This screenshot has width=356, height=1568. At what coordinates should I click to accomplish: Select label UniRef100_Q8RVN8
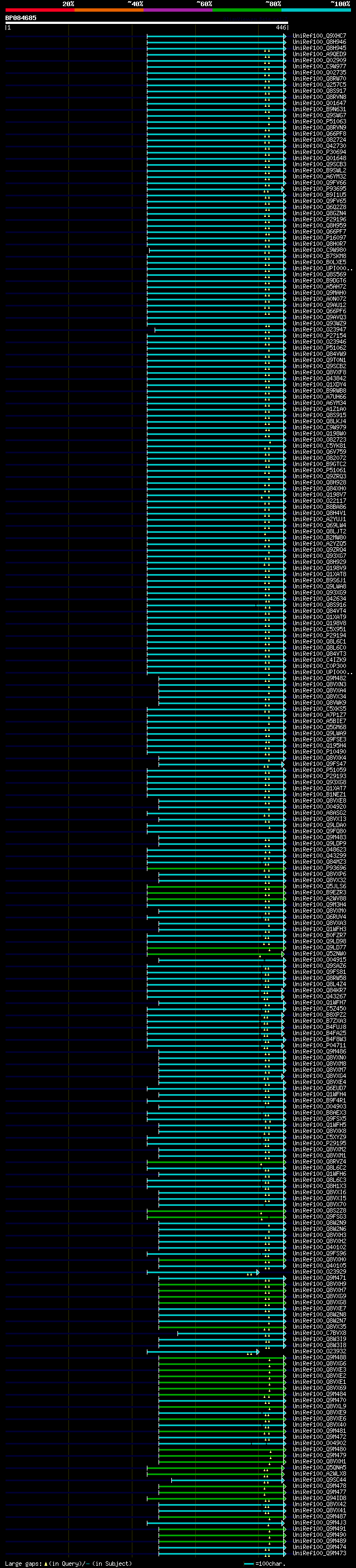click(x=319, y=97)
